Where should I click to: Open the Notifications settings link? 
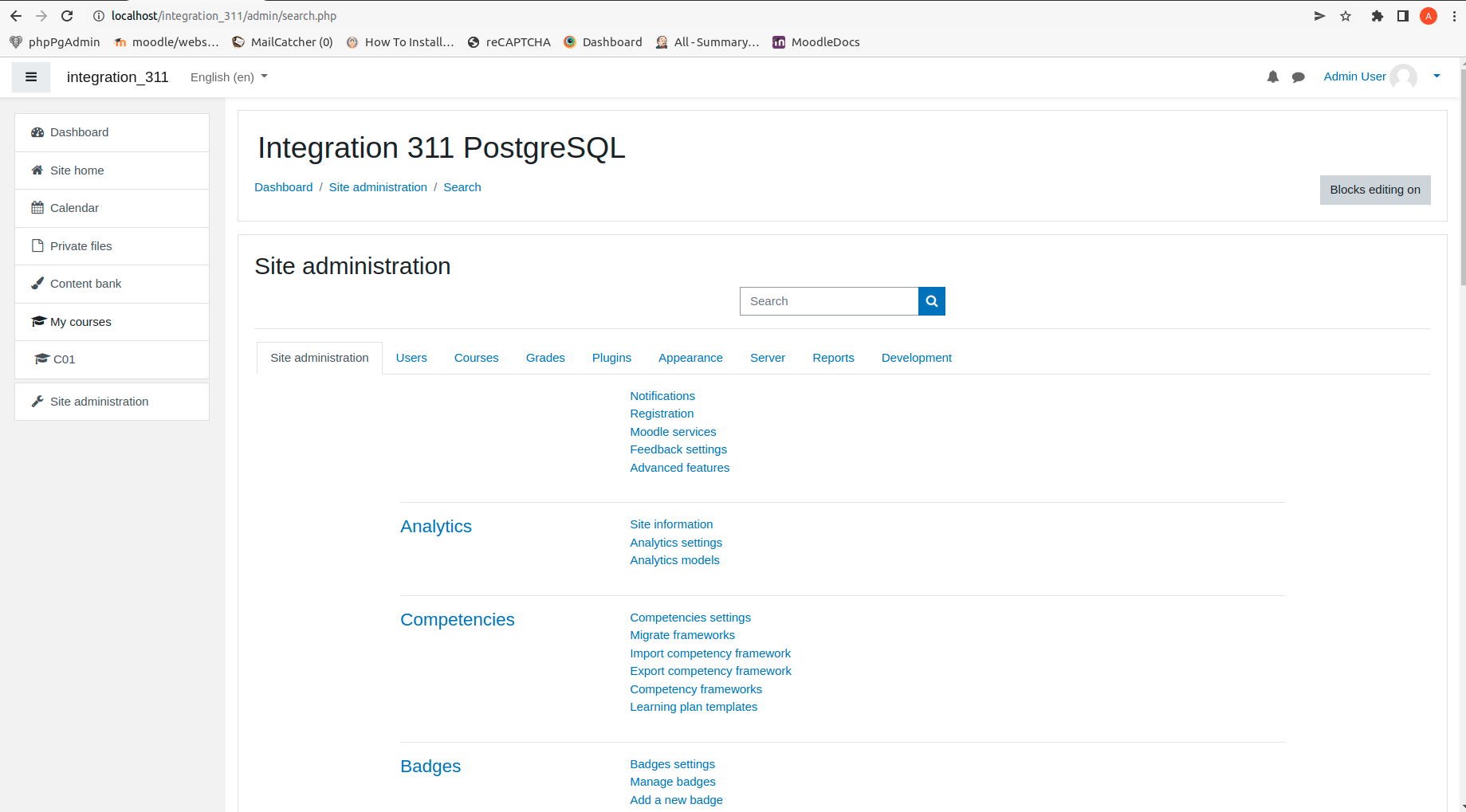pos(662,396)
